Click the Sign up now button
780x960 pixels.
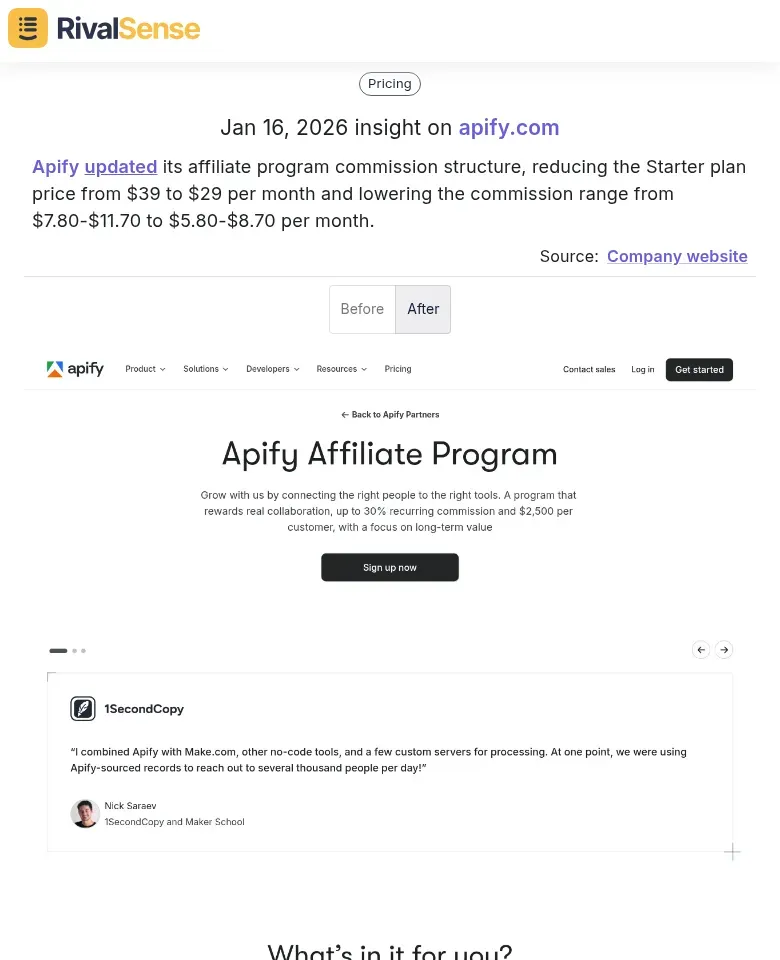click(x=389, y=567)
